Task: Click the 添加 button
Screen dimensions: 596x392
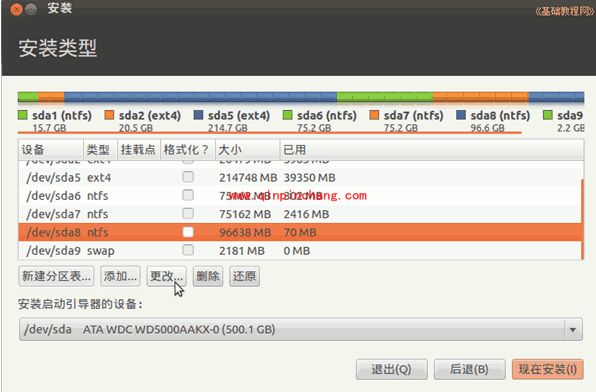Action: (120, 276)
